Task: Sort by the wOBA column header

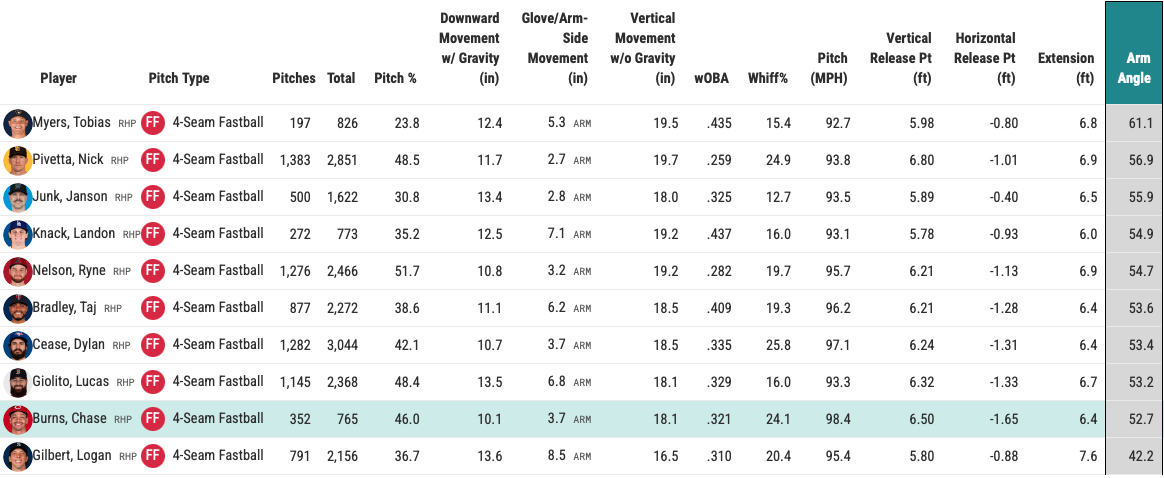Action: [711, 78]
